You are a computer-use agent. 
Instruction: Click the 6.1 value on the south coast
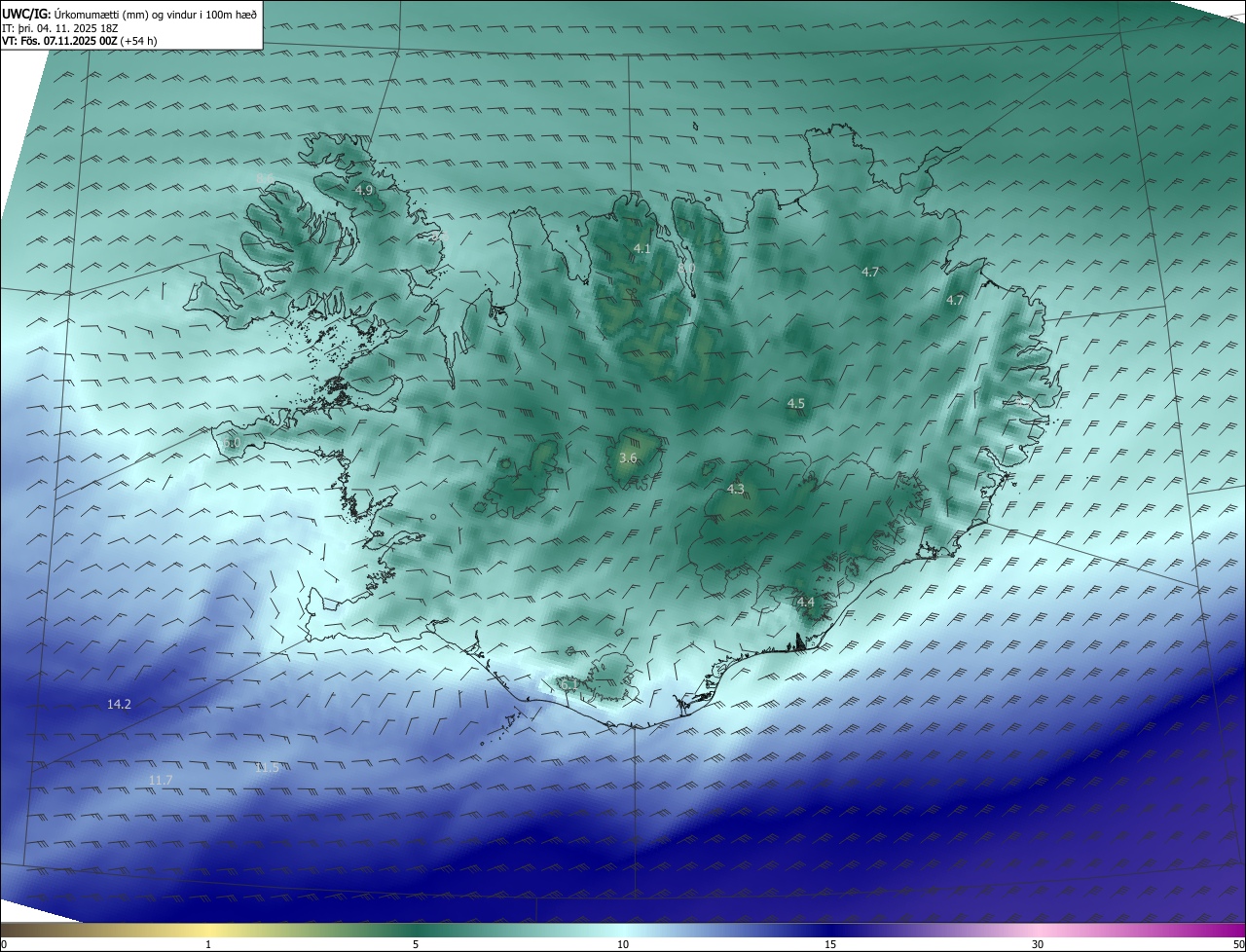pos(569,685)
